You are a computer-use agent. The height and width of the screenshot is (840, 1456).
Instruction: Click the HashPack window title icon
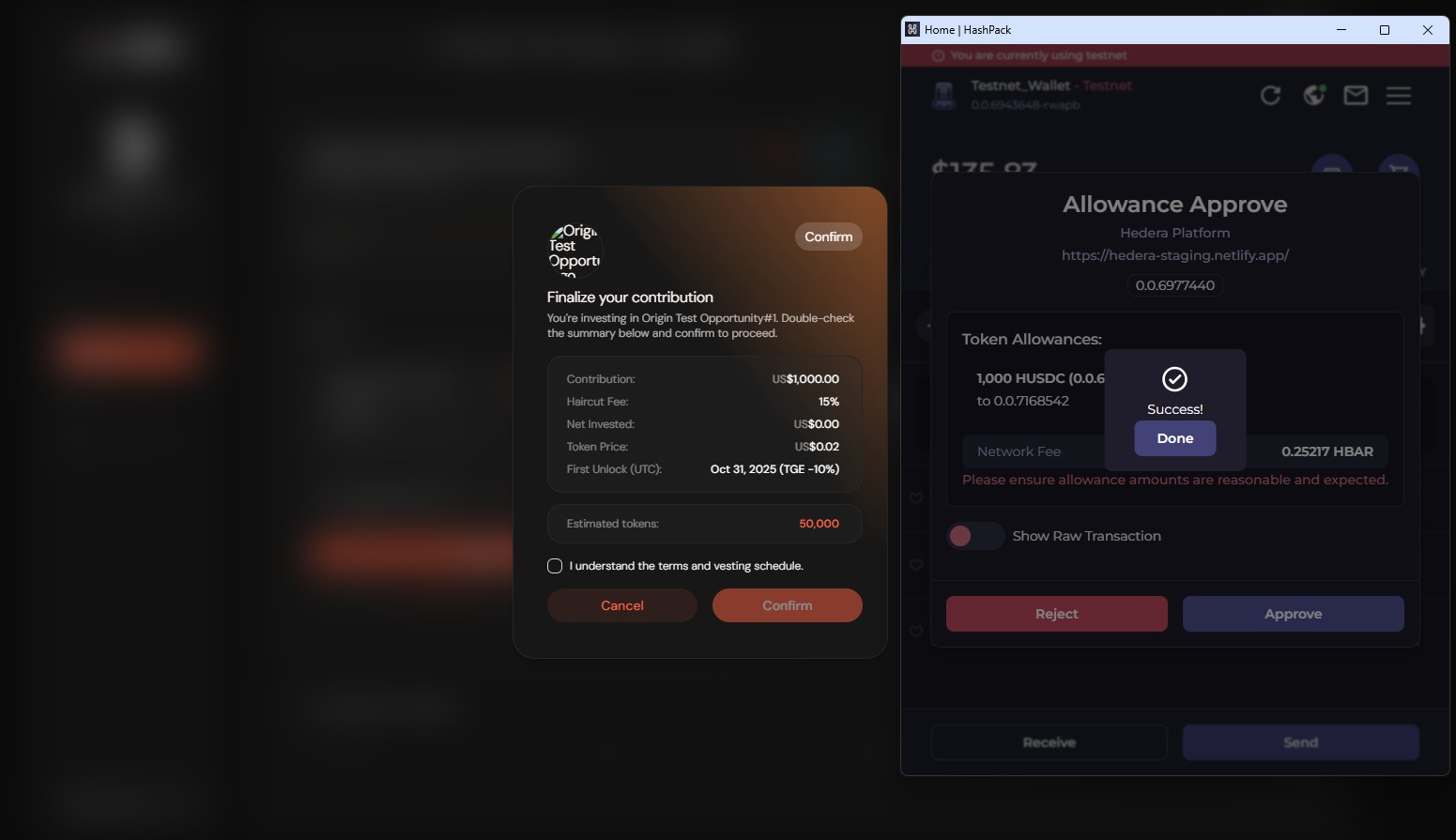[912, 29]
